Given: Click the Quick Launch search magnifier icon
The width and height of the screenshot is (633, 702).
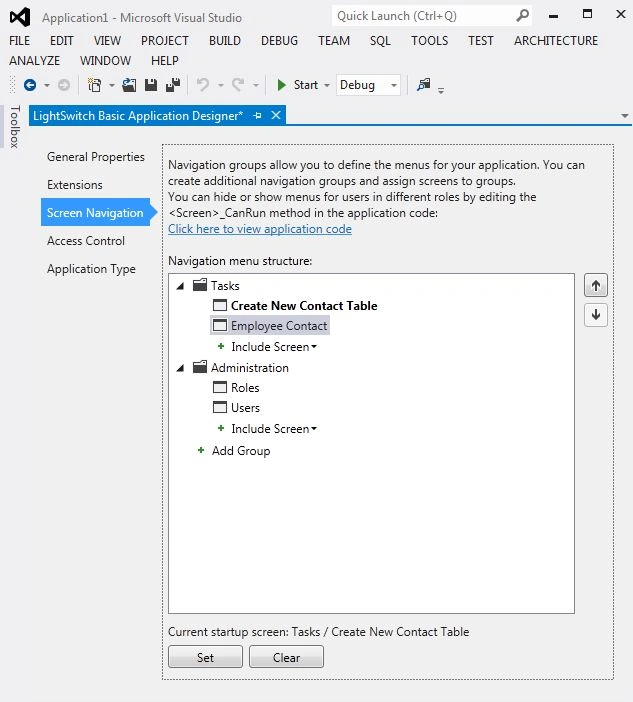Looking at the screenshot, I should click(x=522, y=16).
